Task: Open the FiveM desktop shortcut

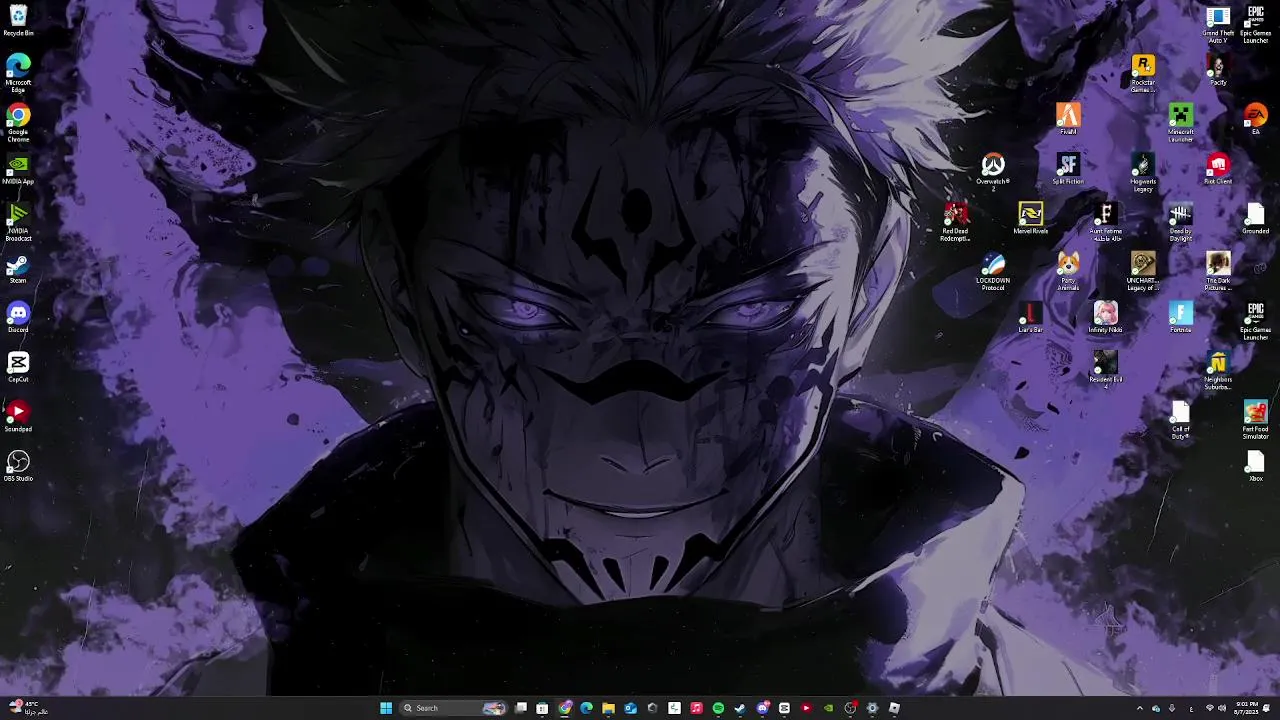Action: click(1068, 119)
